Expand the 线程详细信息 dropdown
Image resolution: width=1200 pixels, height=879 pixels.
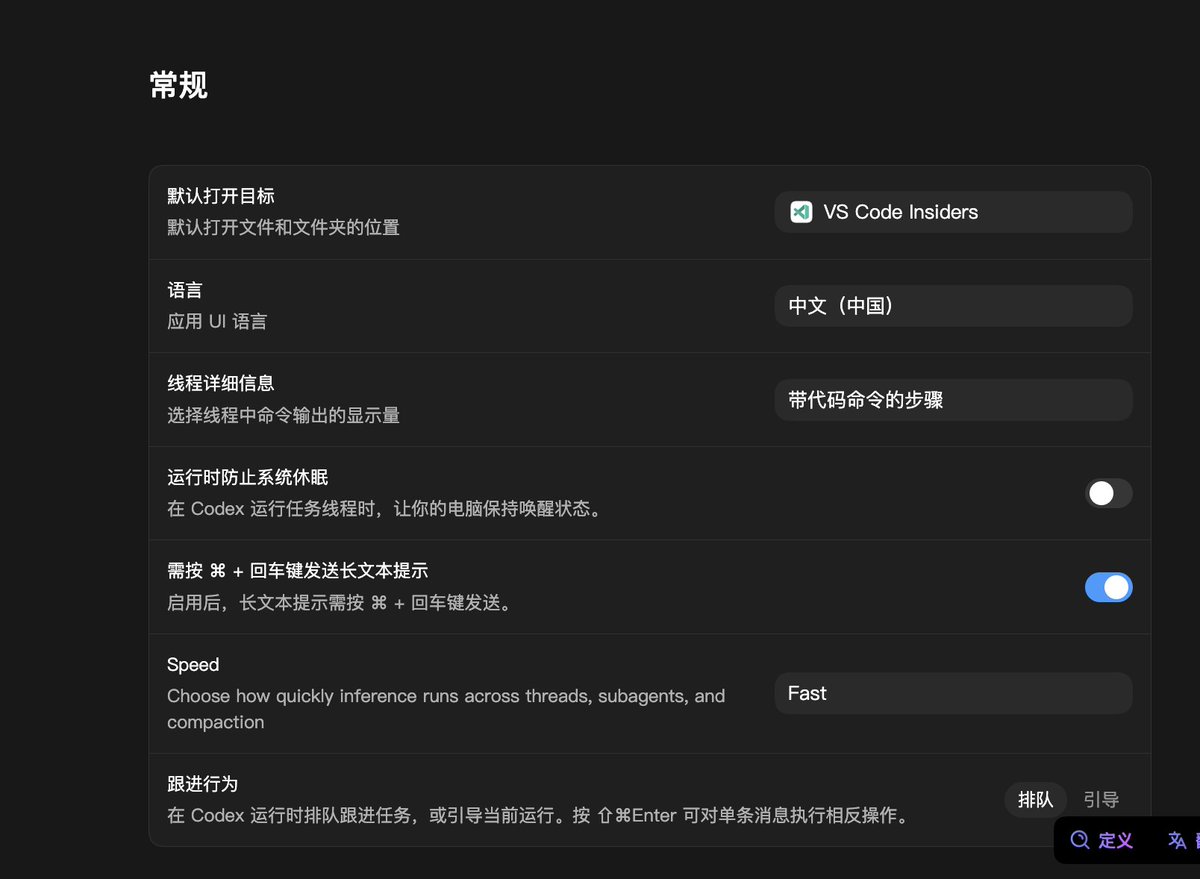click(952, 400)
